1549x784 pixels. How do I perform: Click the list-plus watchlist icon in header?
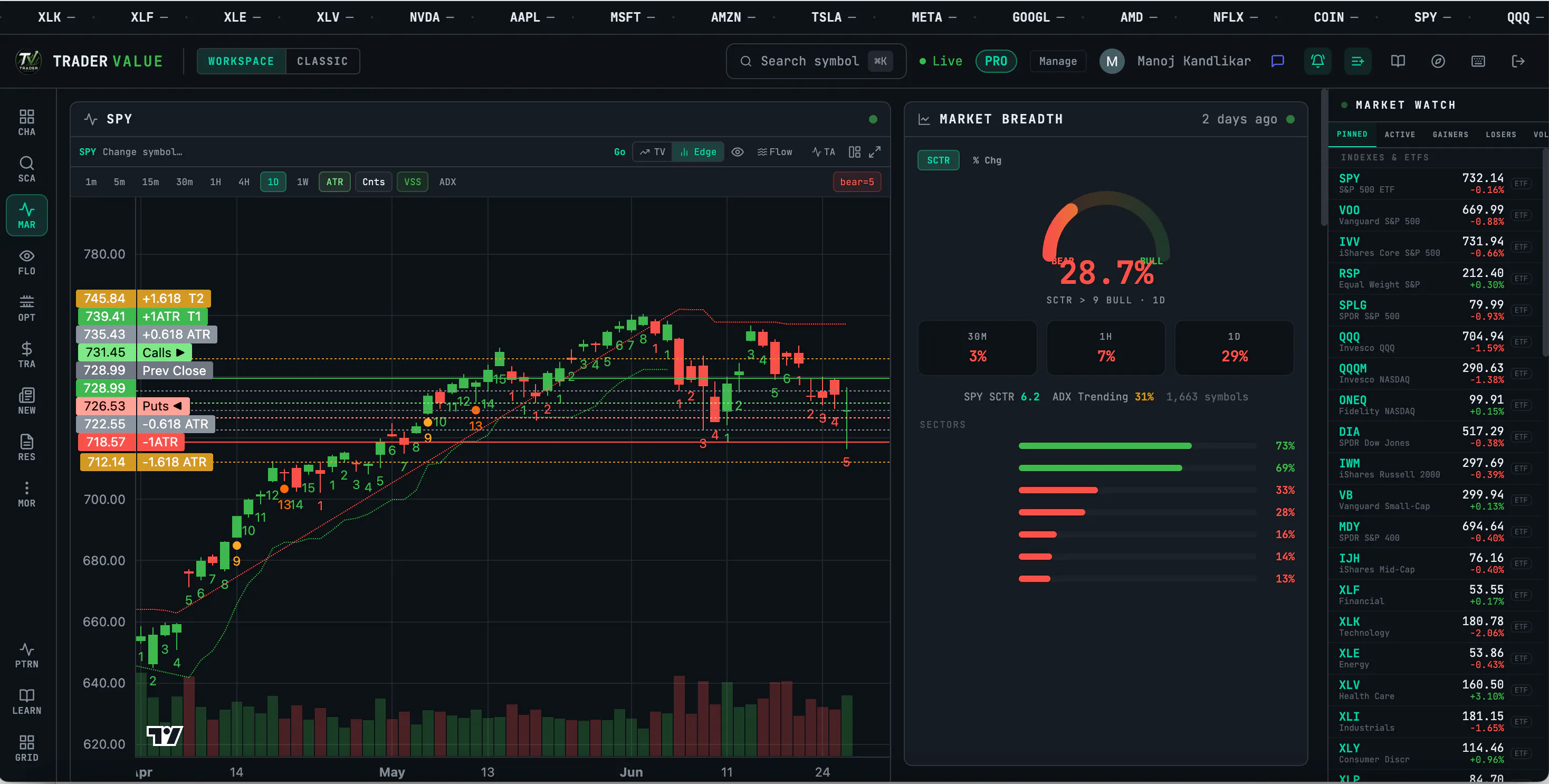point(1358,61)
